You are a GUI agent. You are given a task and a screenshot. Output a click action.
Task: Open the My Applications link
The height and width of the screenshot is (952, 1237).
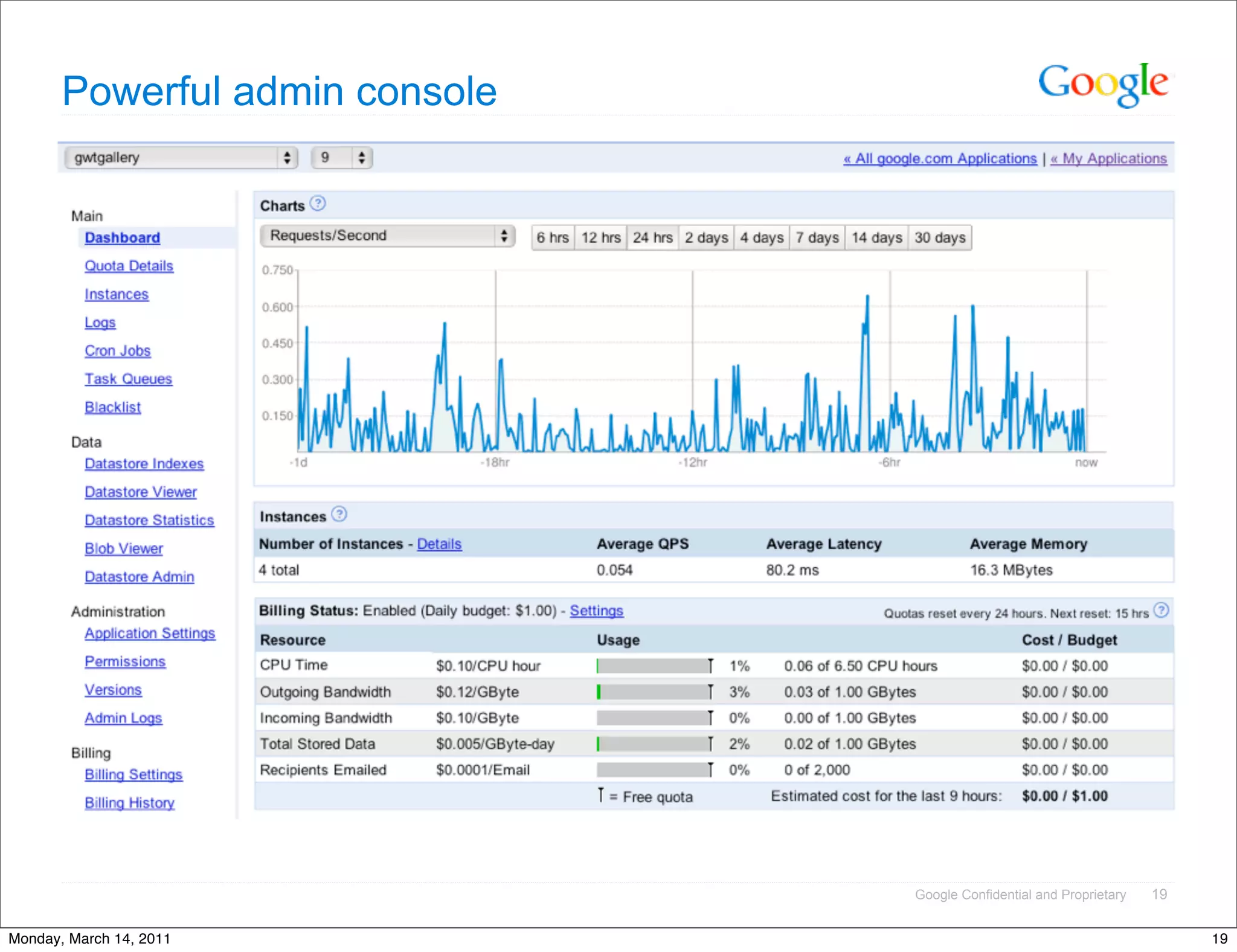(x=1108, y=158)
